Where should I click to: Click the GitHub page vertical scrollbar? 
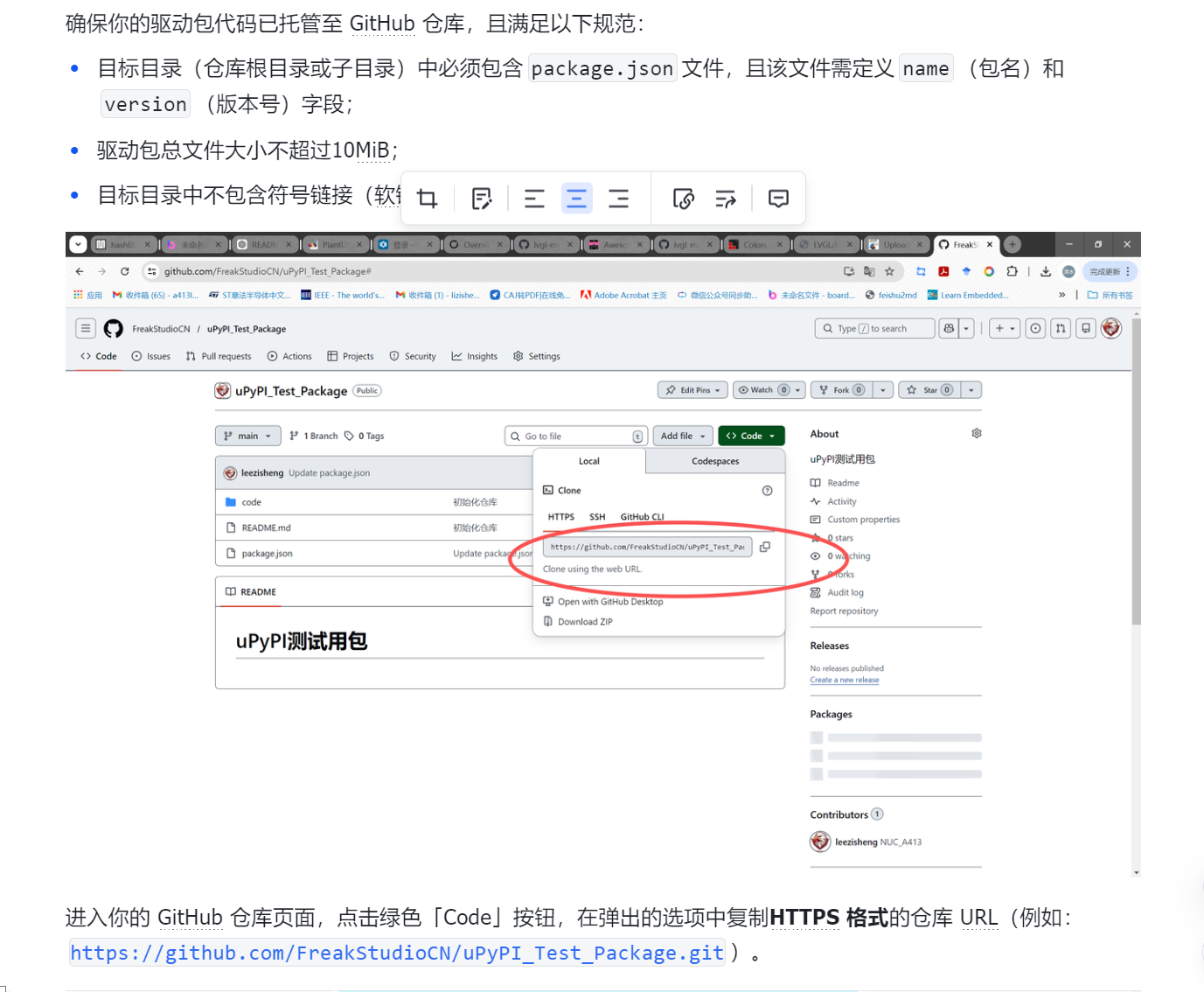tap(1136, 472)
